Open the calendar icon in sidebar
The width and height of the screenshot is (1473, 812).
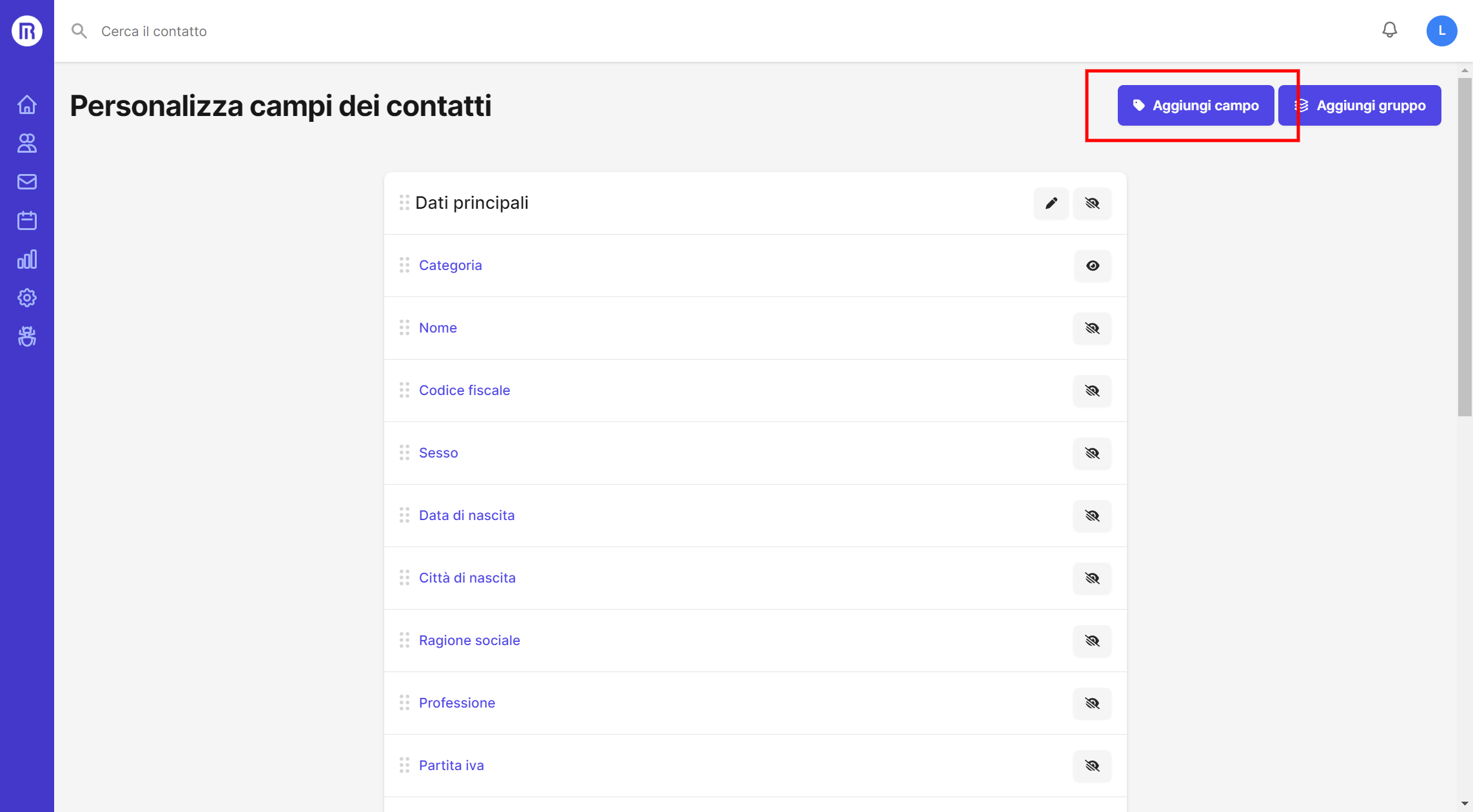tap(26, 220)
